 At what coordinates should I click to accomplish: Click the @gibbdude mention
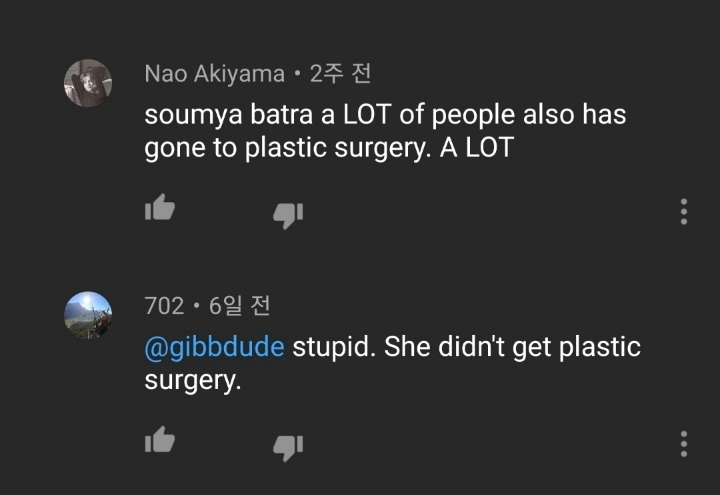coord(215,348)
